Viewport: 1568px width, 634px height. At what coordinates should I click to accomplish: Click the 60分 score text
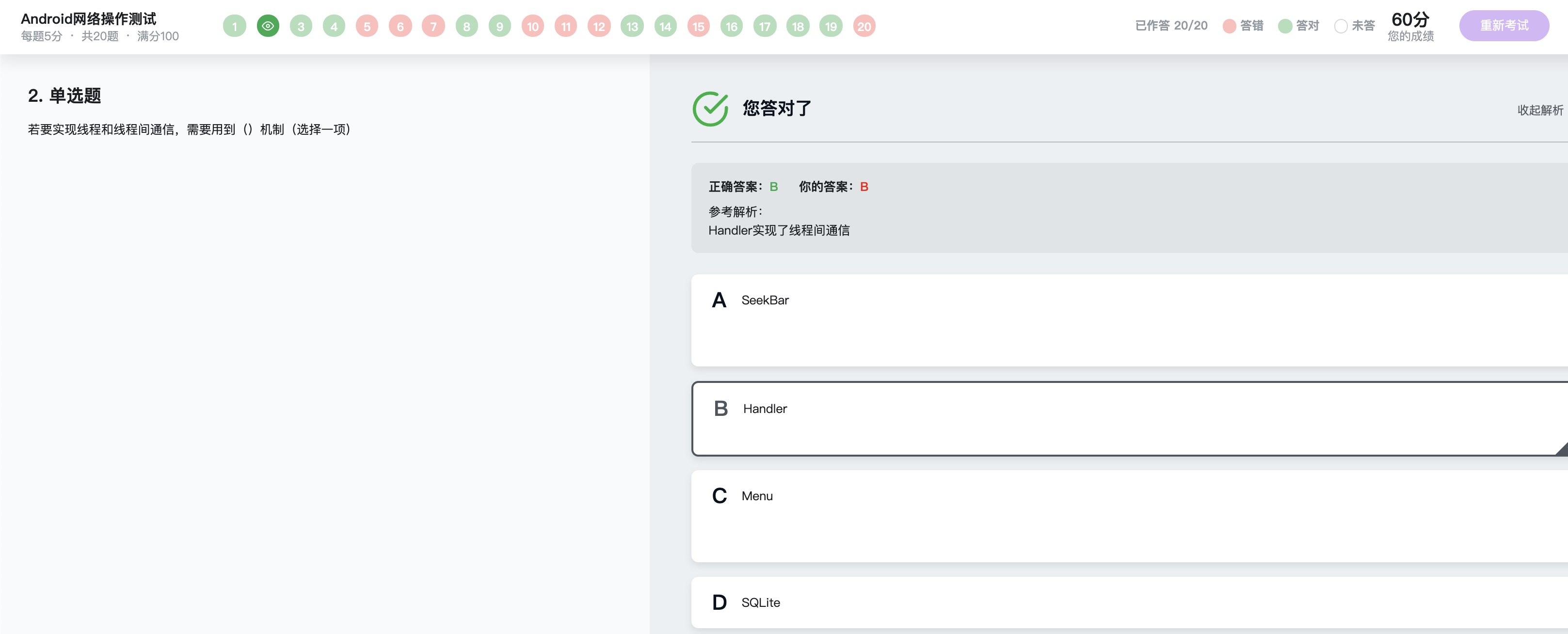1410,19
